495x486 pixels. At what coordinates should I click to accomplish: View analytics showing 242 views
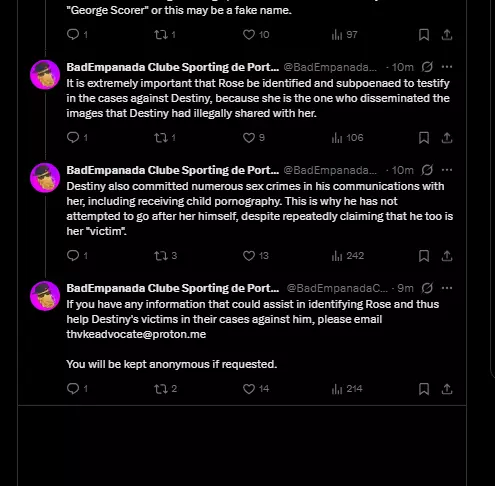pyautogui.click(x=348, y=256)
